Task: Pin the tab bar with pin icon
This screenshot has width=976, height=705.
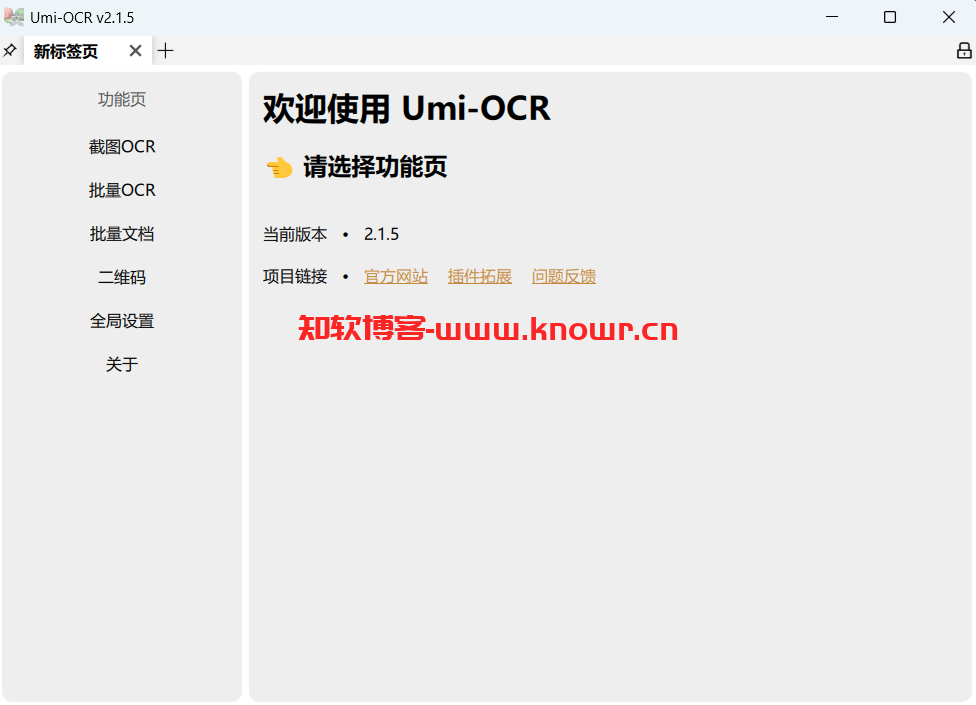Action: tap(10, 50)
